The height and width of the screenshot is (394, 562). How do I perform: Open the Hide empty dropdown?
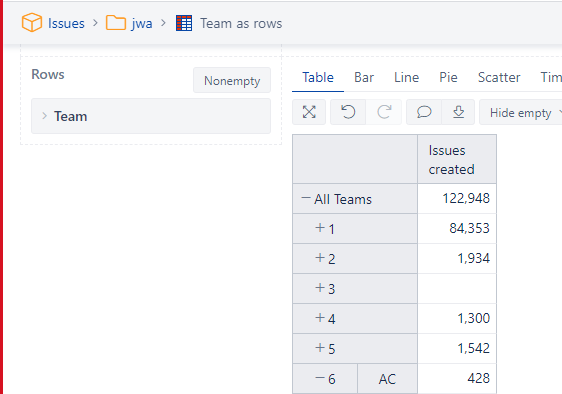point(521,113)
